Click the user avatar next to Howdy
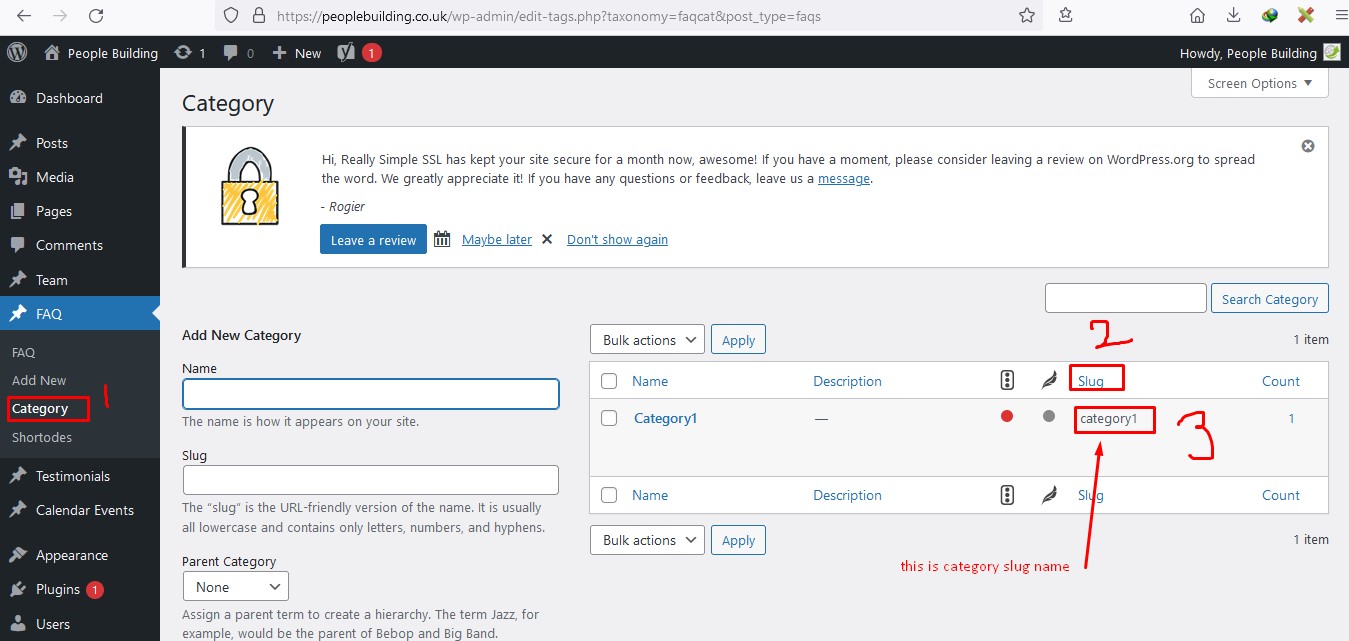 1331,53
